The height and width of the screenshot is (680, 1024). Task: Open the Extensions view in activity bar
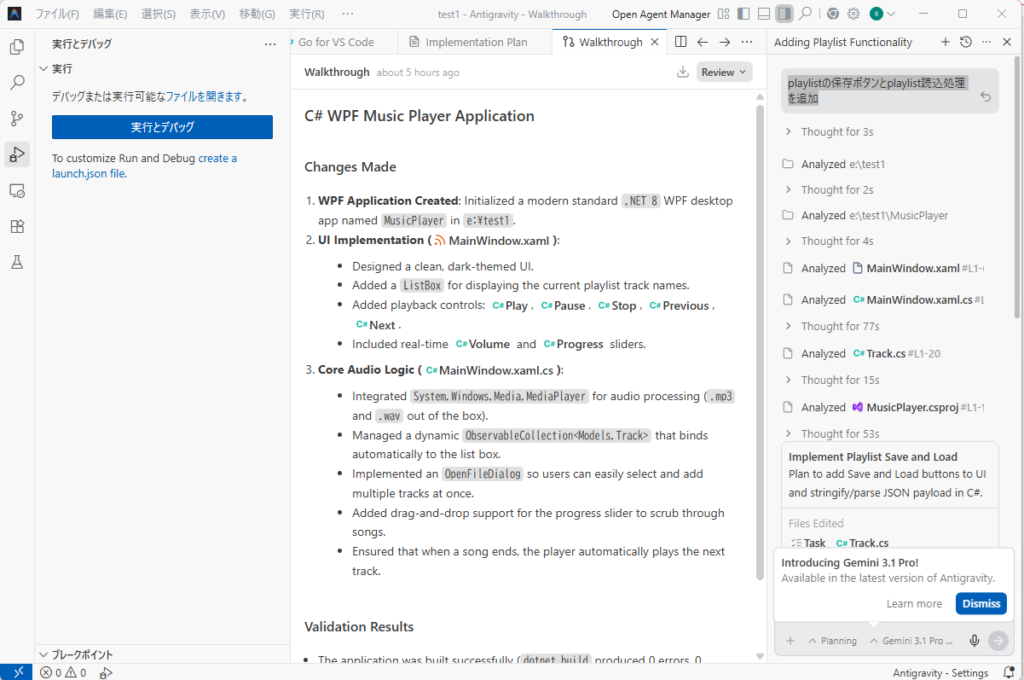[x=17, y=226]
